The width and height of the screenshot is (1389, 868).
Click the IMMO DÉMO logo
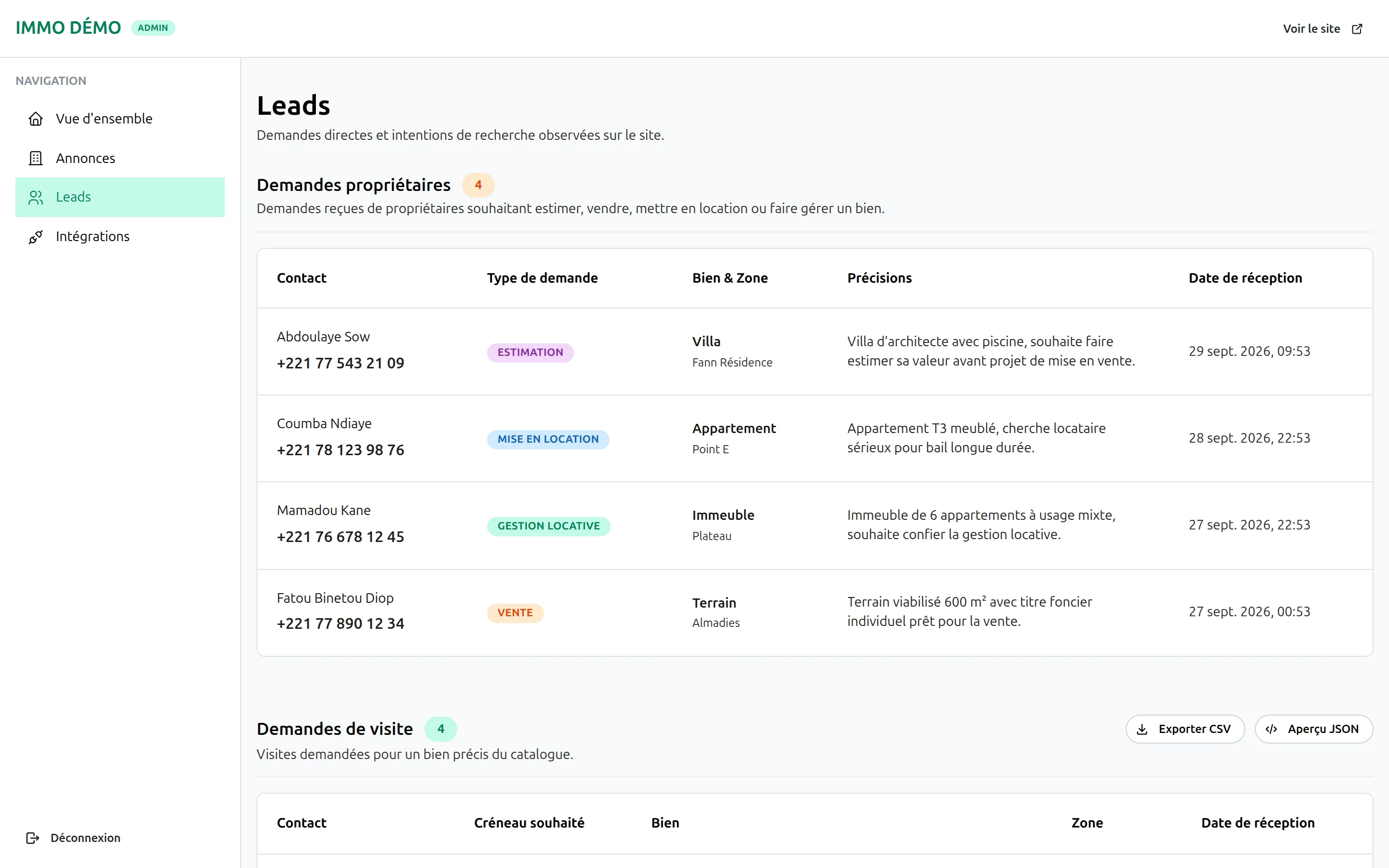(x=68, y=27)
